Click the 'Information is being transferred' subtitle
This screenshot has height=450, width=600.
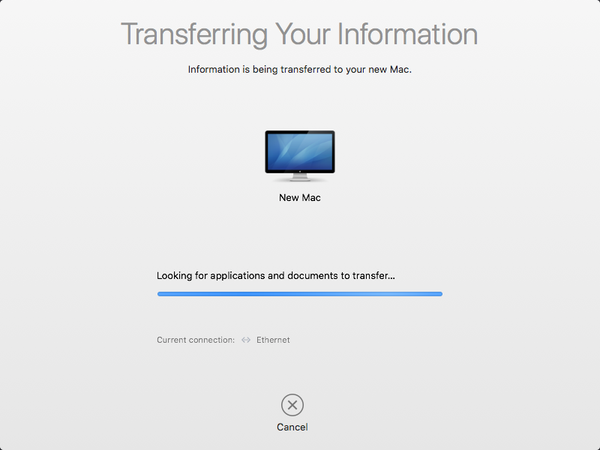pyautogui.click(x=300, y=70)
